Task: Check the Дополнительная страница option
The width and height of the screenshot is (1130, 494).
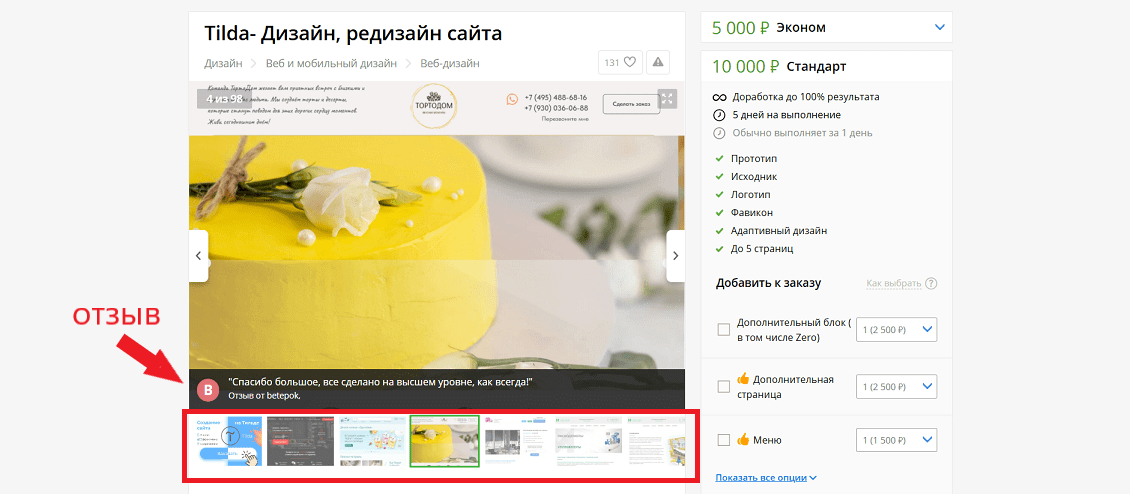Action: point(724,387)
